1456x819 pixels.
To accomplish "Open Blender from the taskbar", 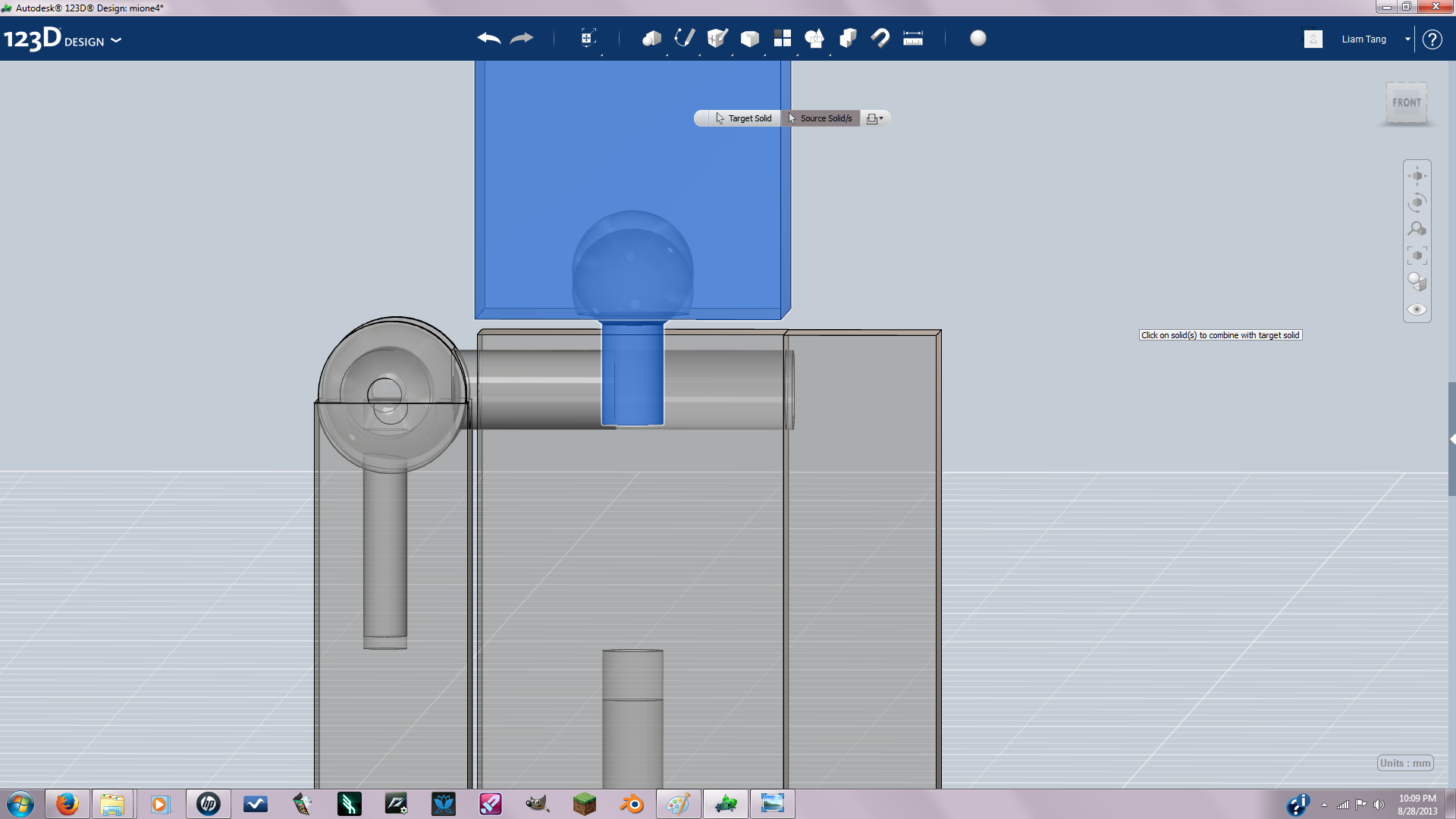I will click(631, 804).
